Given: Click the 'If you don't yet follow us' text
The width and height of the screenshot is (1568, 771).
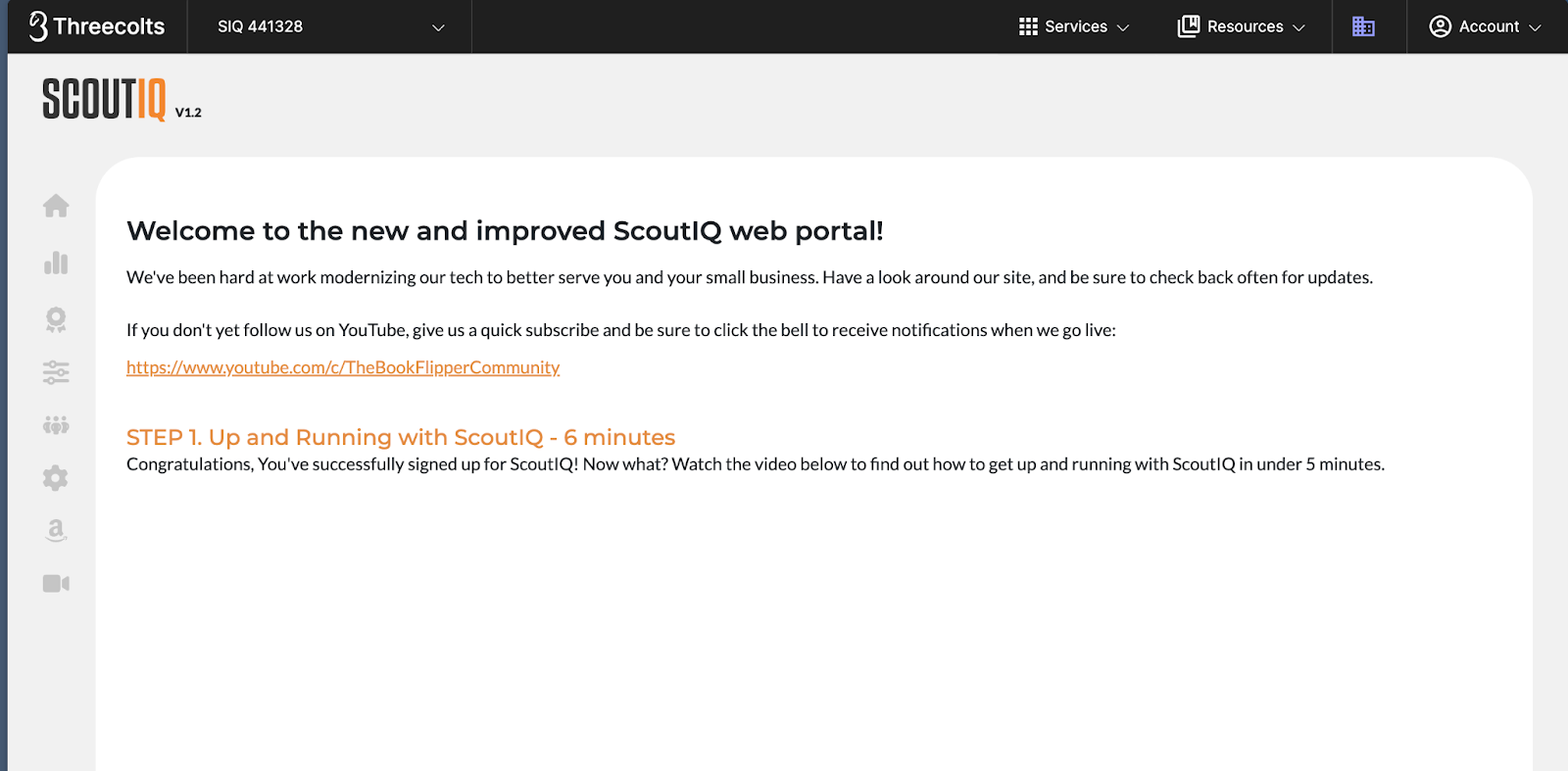Looking at the screenshot, I should pyautogui.click(x=621, y=330).
